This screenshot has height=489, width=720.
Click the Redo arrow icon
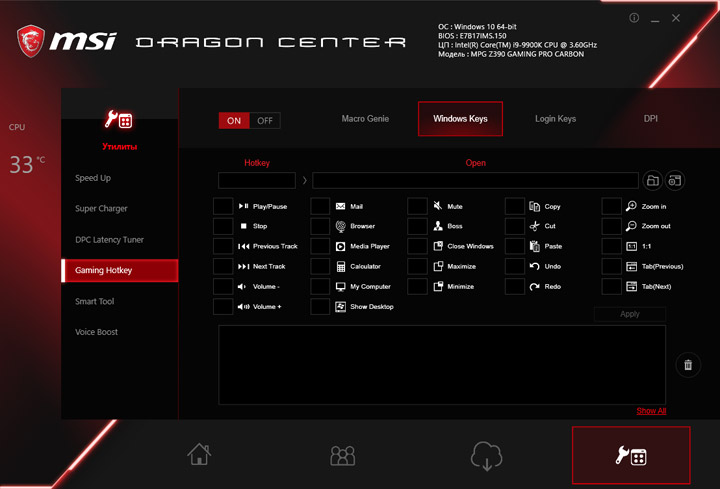pyautogui.click(x=534, y=287)
